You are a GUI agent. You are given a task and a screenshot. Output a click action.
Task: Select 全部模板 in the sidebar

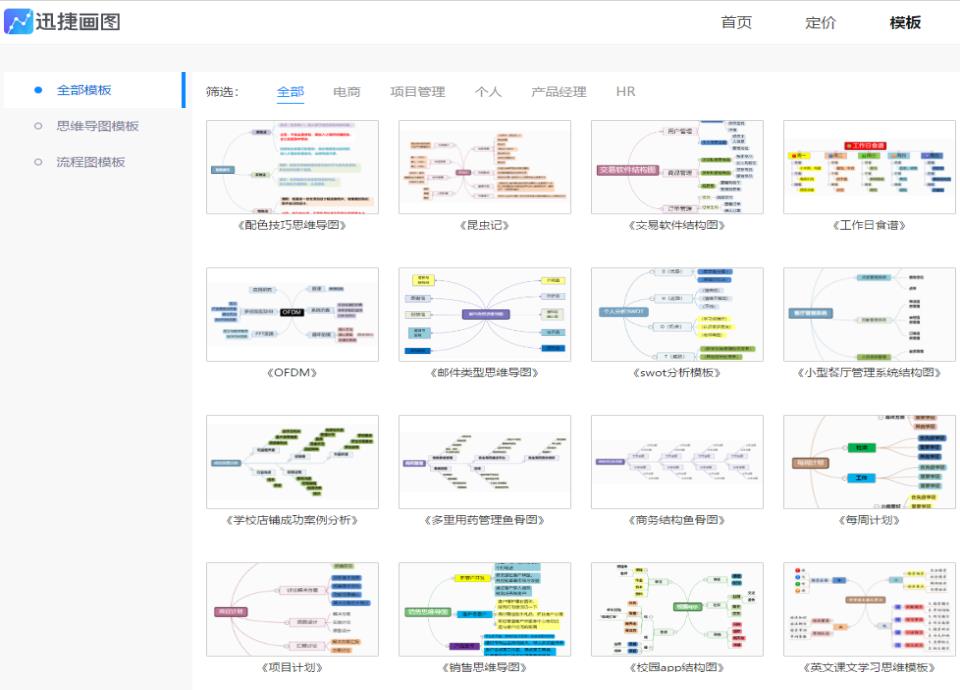[x=84, y=90]
